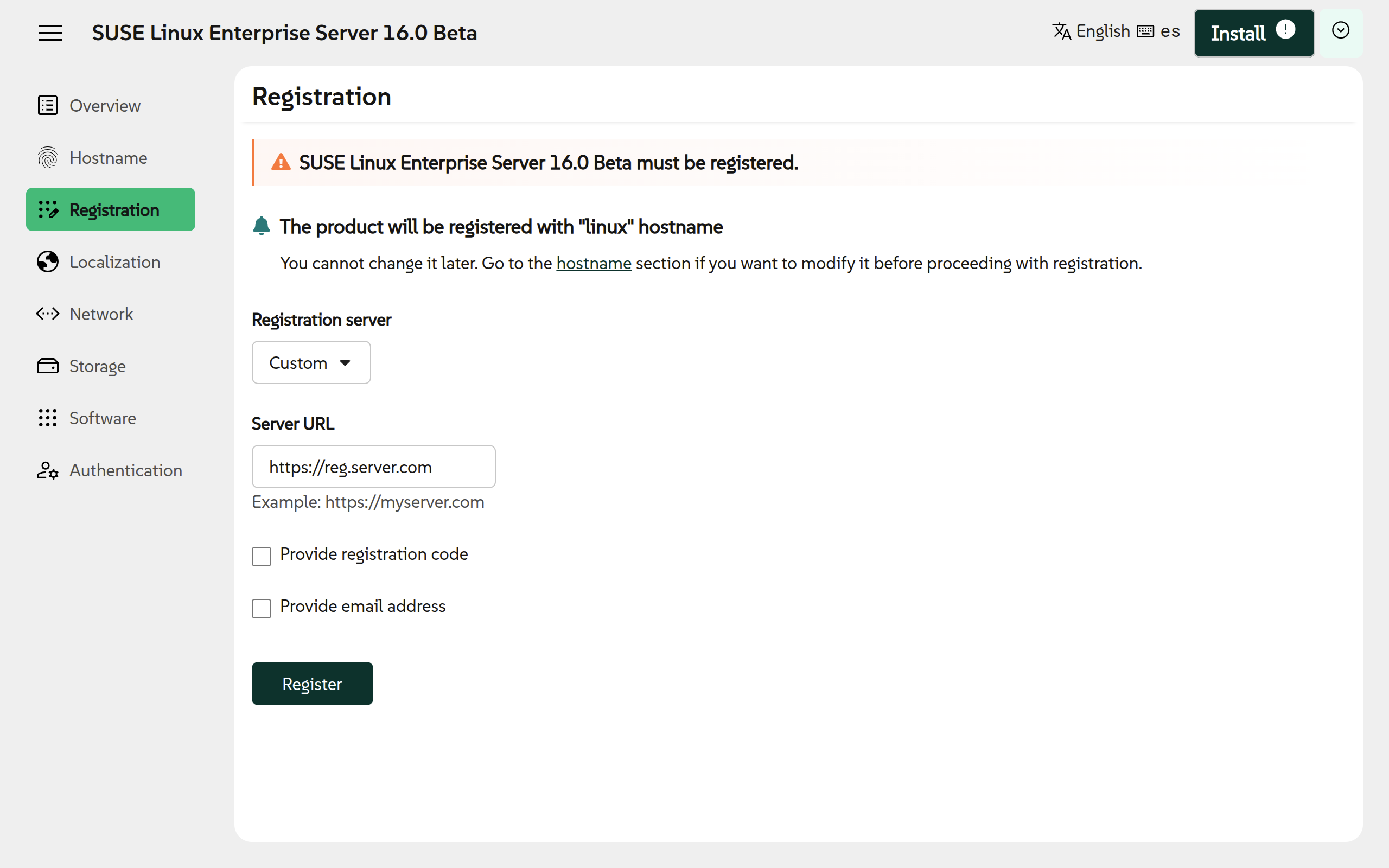Open the Registration server Custom dropdown

(x=311, y=363)
